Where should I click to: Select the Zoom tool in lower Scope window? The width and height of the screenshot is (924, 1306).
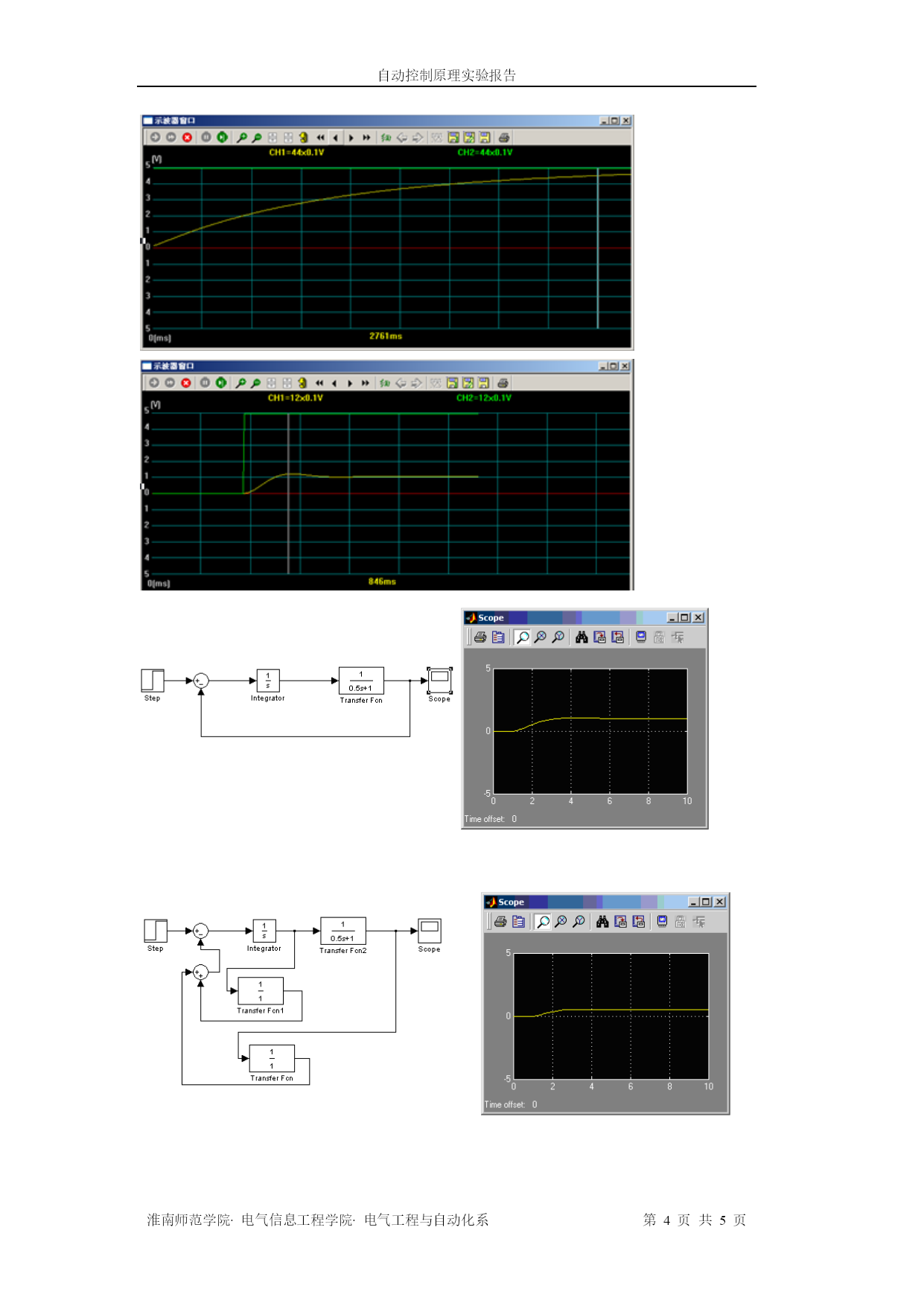[544, 922]
